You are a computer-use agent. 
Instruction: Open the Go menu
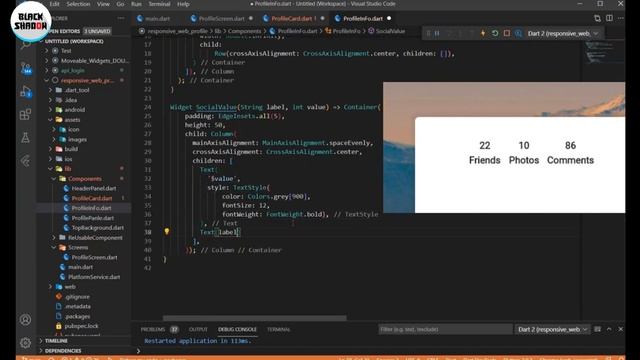pos(120,4)
